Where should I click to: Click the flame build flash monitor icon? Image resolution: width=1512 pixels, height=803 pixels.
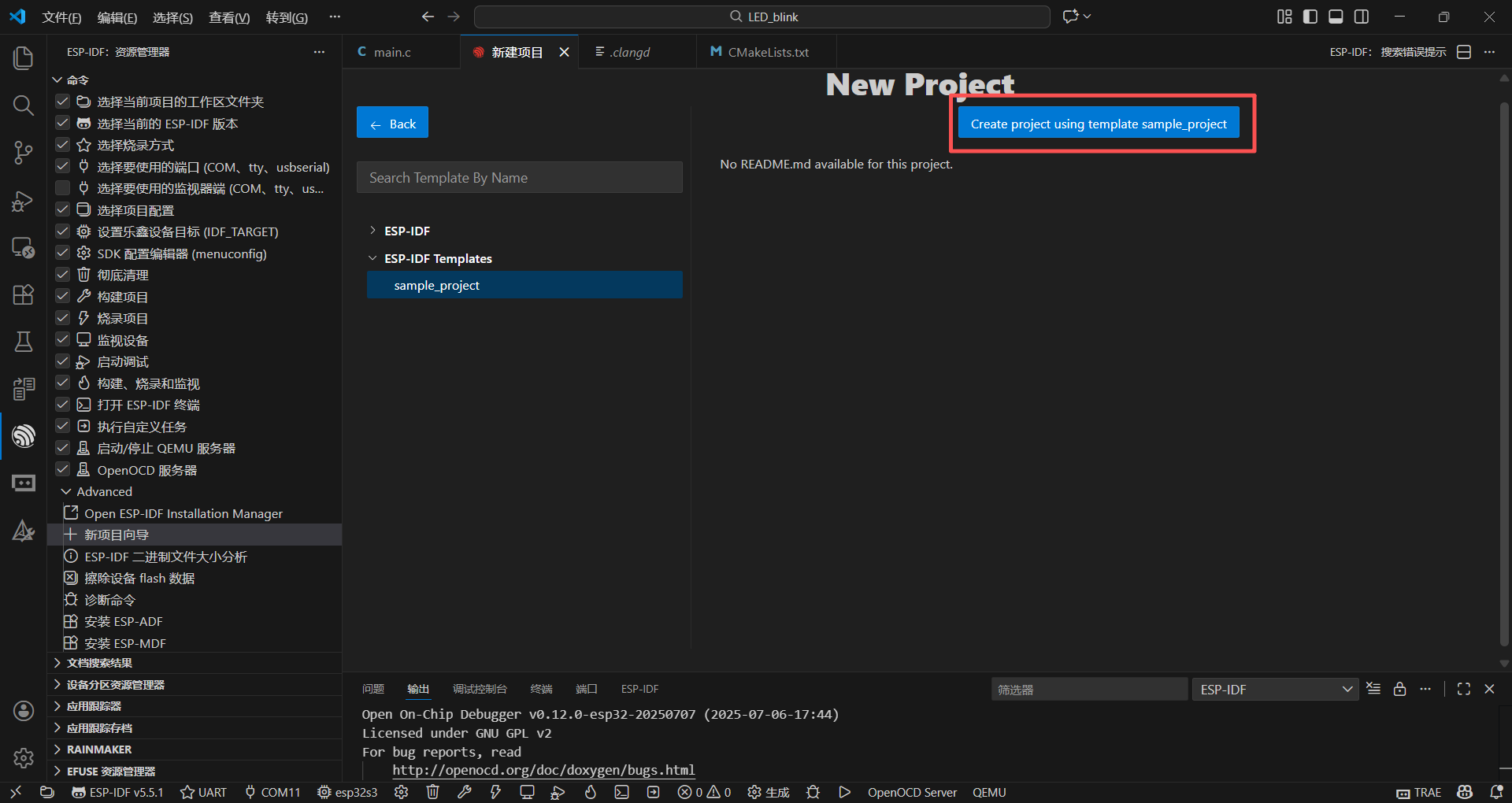click(591, 792)
